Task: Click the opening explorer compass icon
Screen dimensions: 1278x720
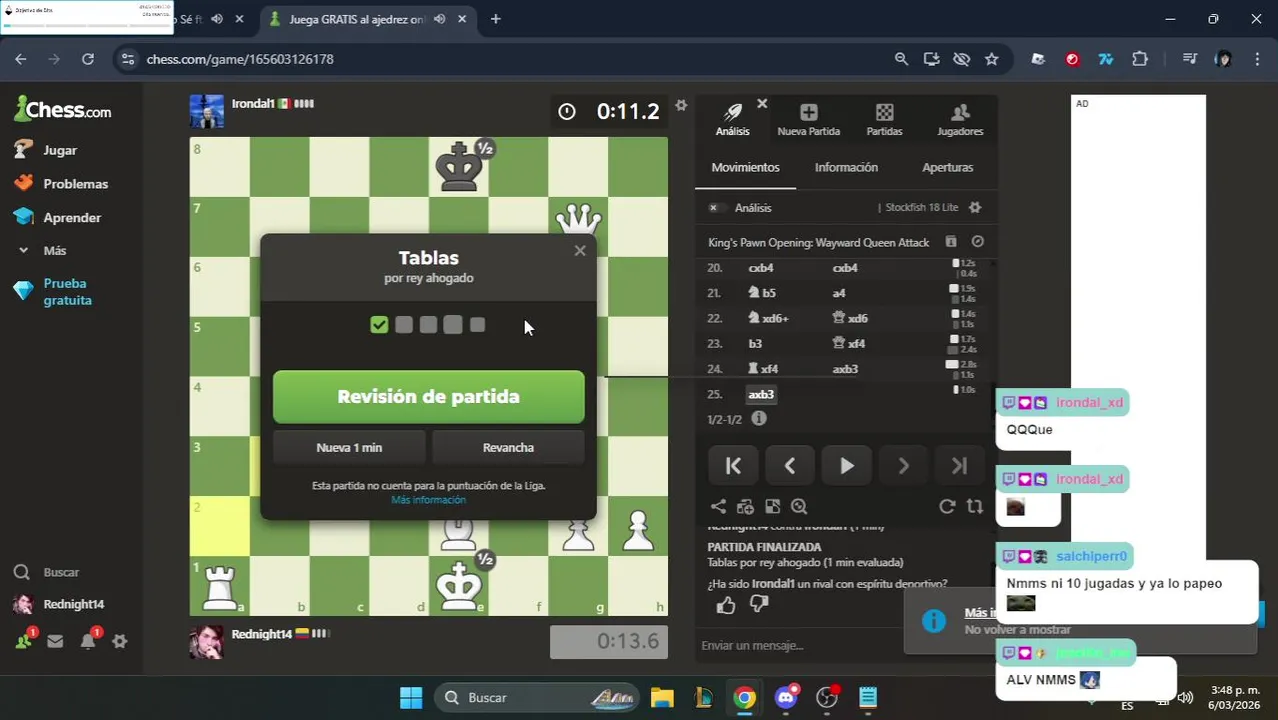Action: click(977, 242)
